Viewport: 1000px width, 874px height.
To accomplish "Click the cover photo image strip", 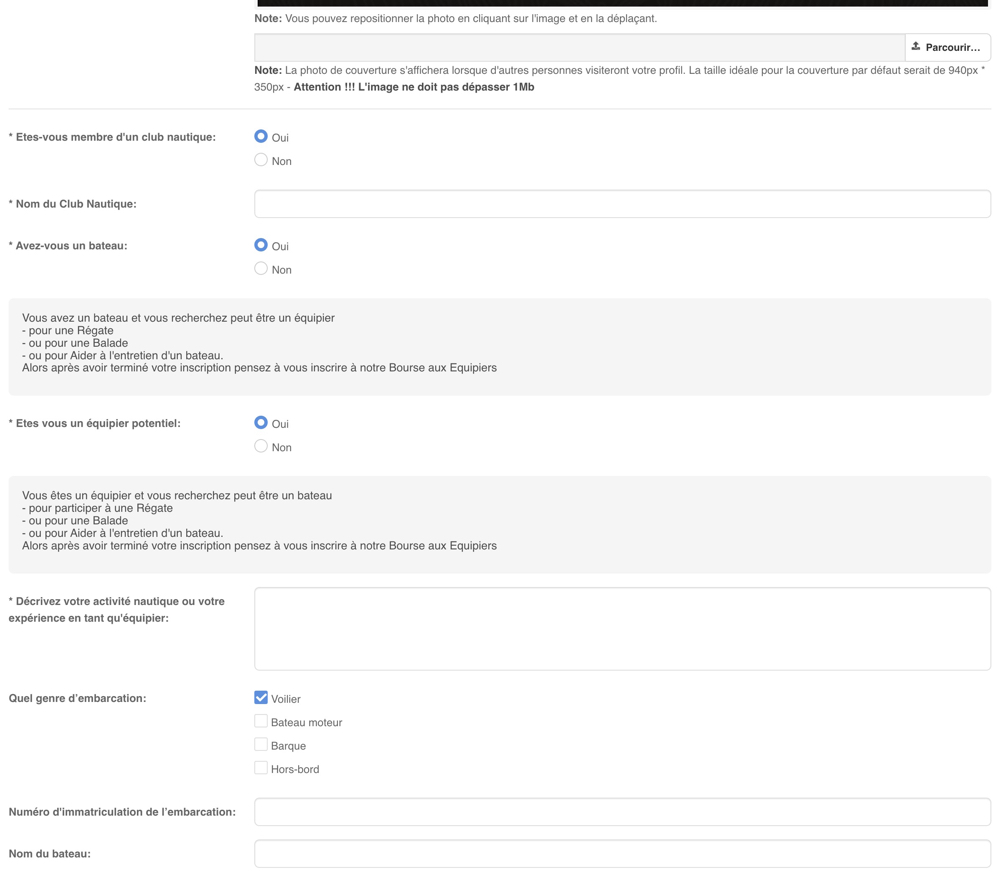I will tap(622, 3).
